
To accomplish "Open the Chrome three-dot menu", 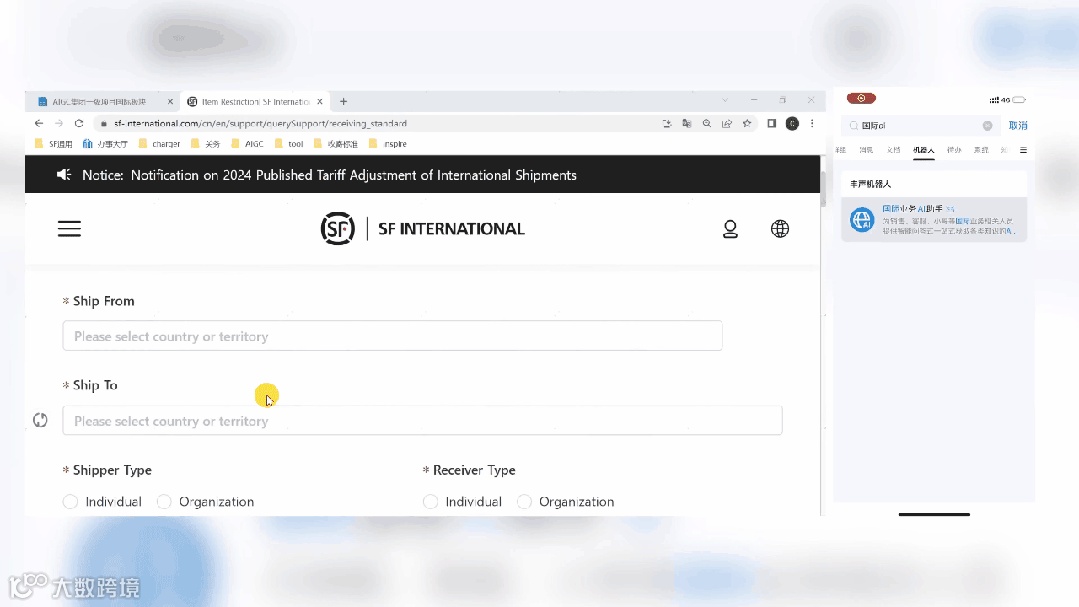I will point(812,123).
